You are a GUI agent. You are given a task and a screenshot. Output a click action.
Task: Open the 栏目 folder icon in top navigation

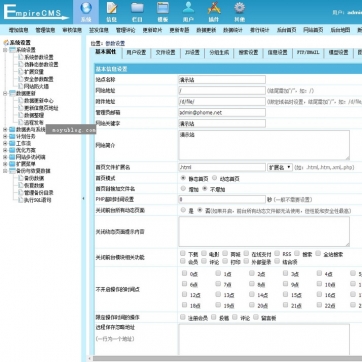[x=137, y=8]
